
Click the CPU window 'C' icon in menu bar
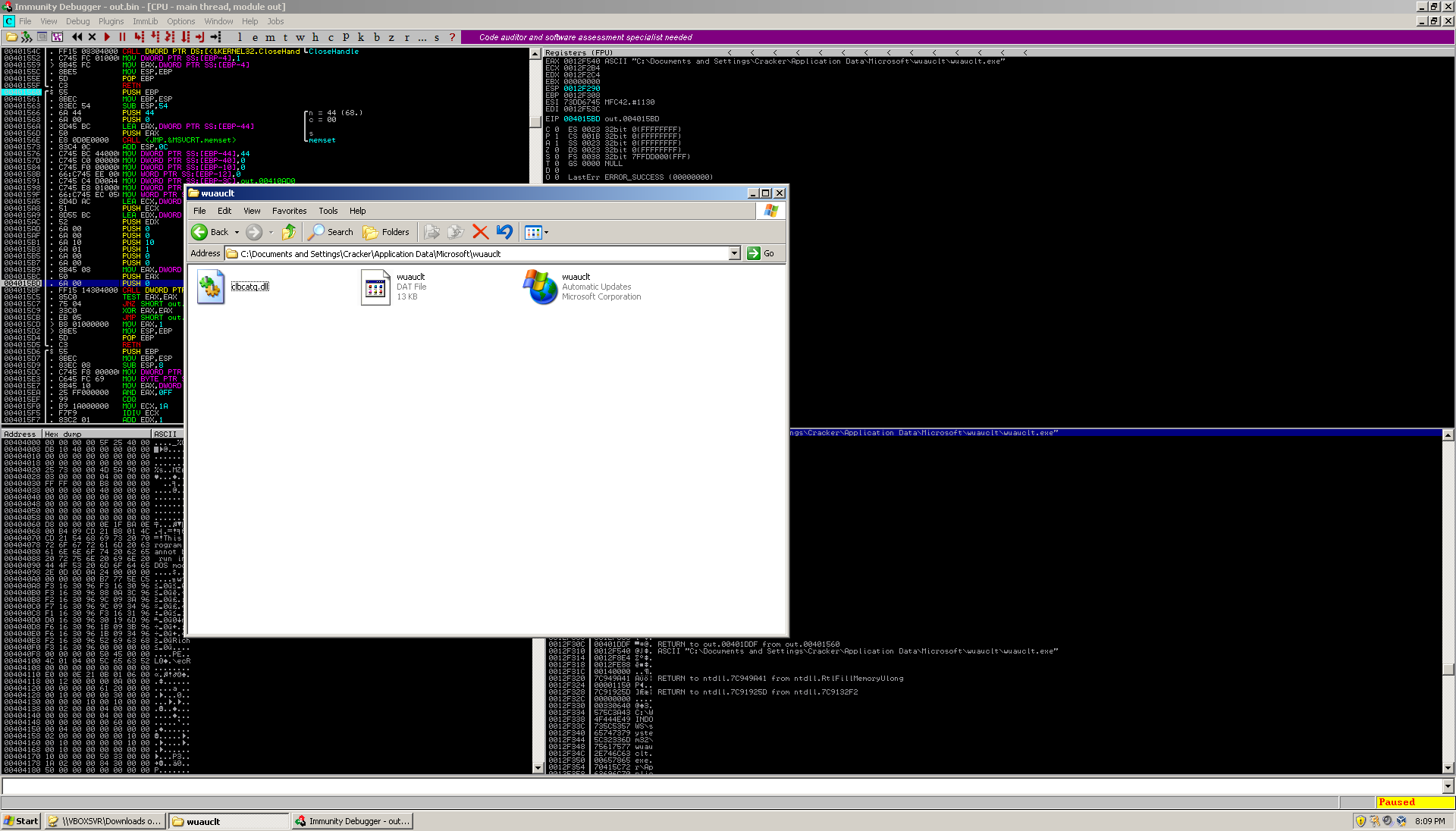tap(8, 21)
